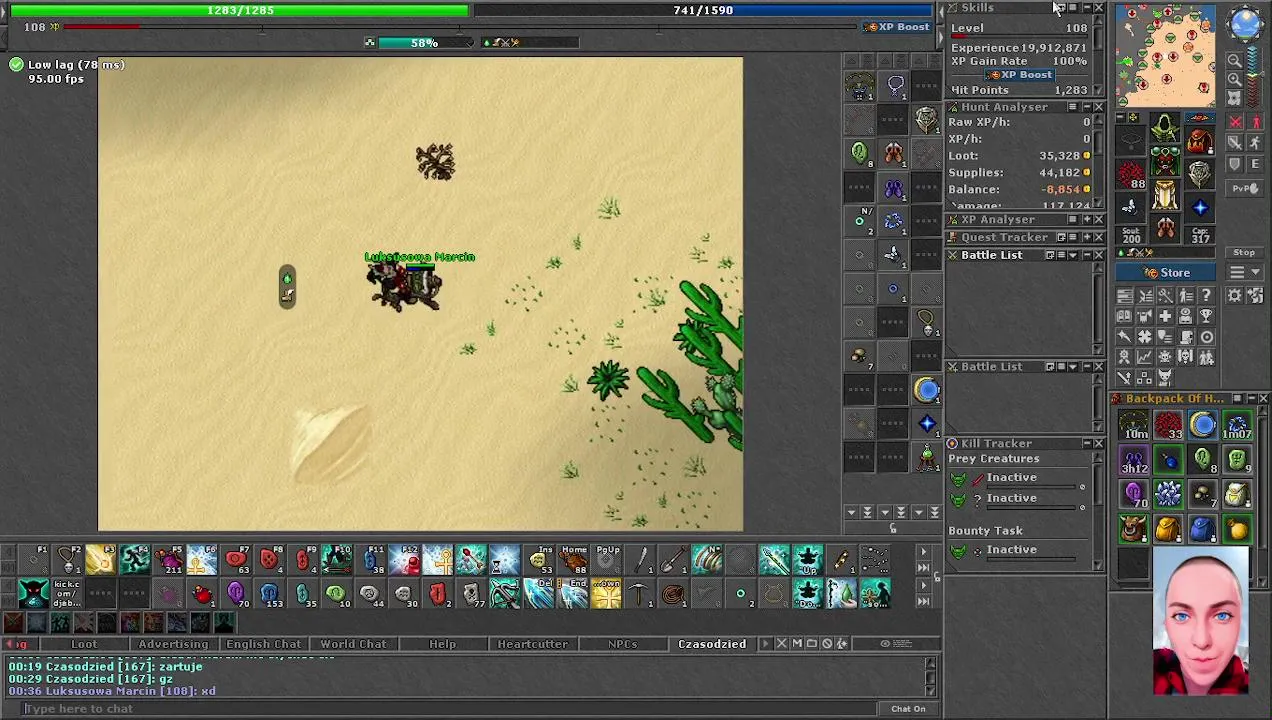Screen dimensions: 1272x720
Task: Collapse the Hunt Analyser panel
Action: click(1087, 106)
